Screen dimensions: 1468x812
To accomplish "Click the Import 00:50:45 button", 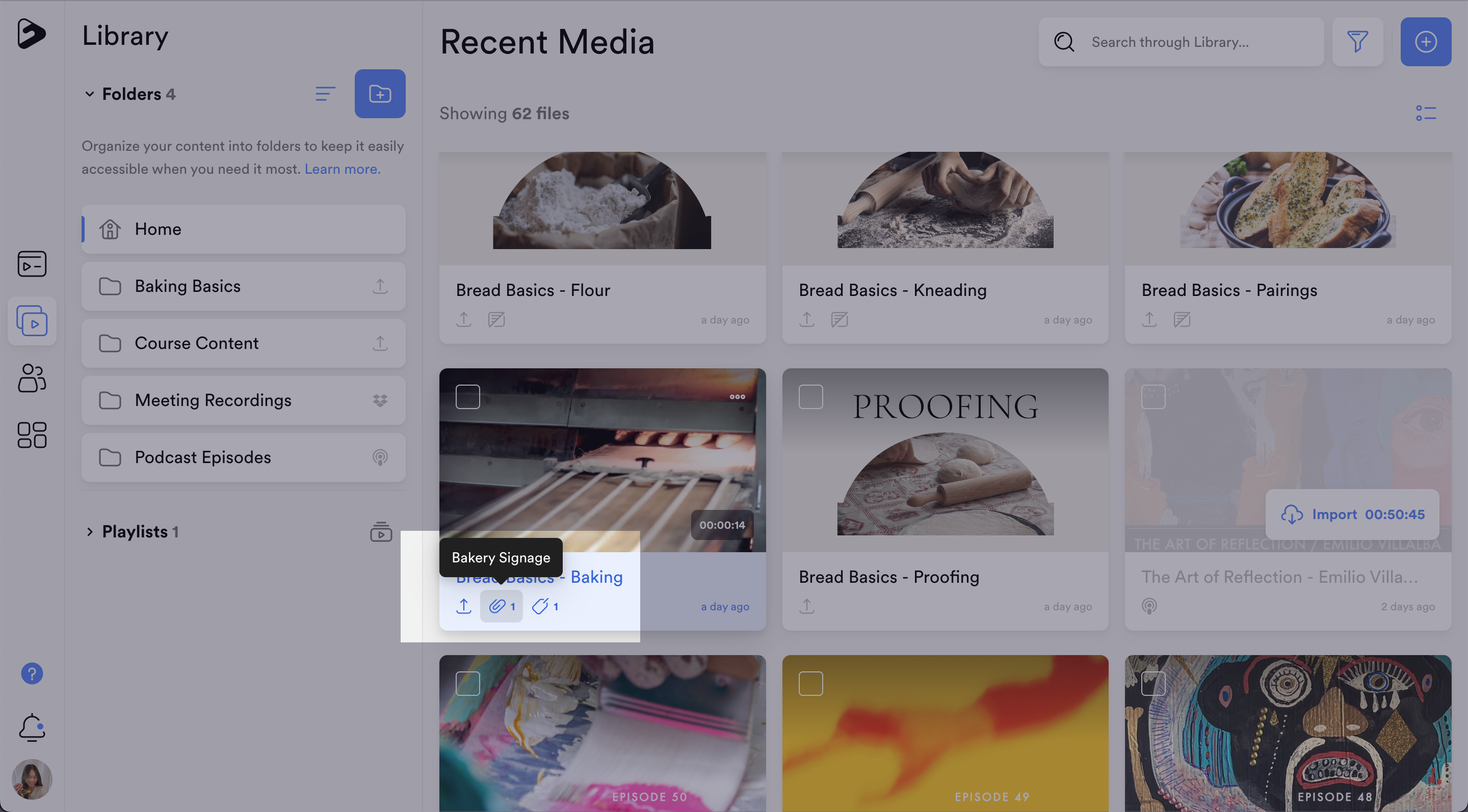I will click(1352, 514).
